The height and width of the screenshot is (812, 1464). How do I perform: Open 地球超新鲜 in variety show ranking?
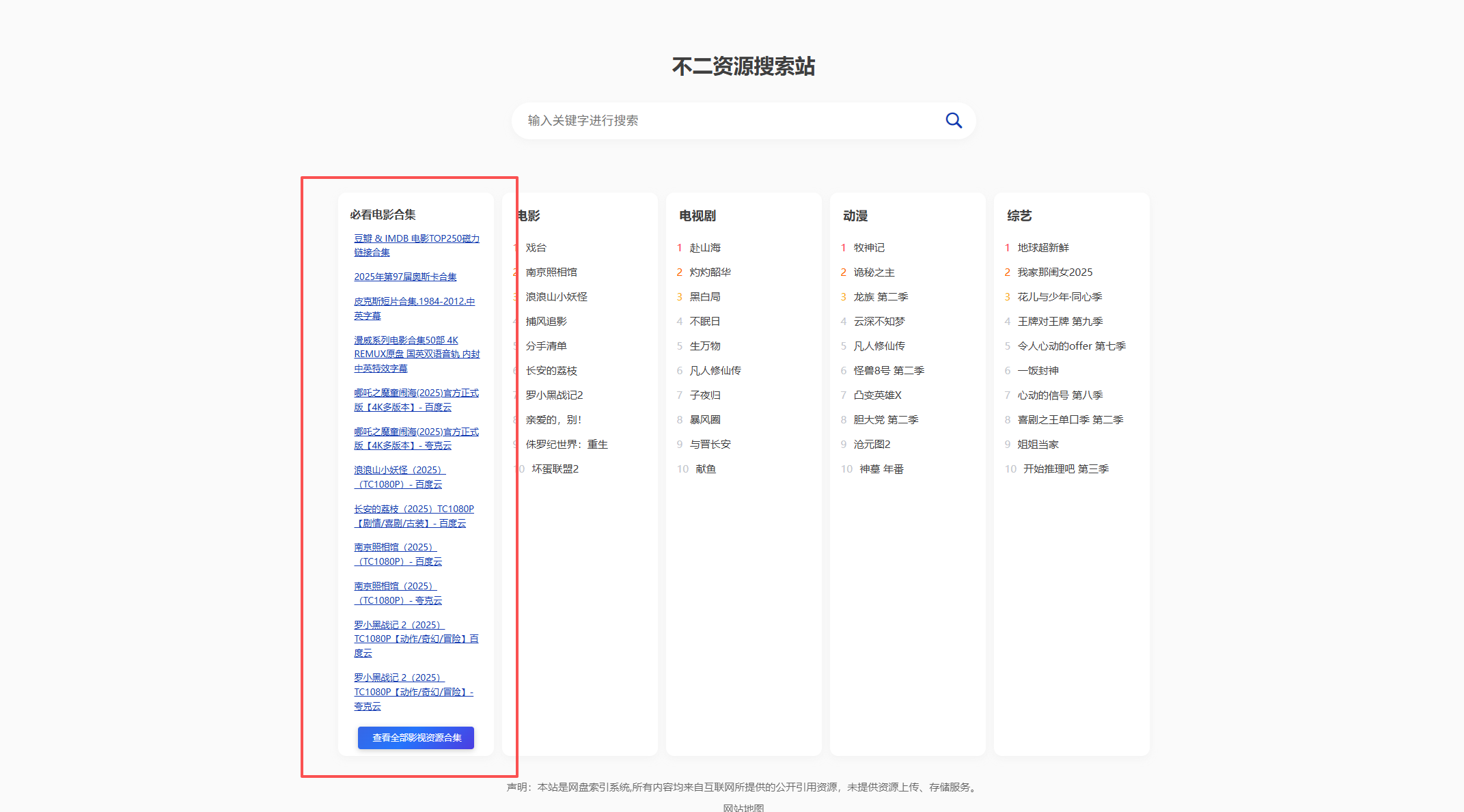1042,248
